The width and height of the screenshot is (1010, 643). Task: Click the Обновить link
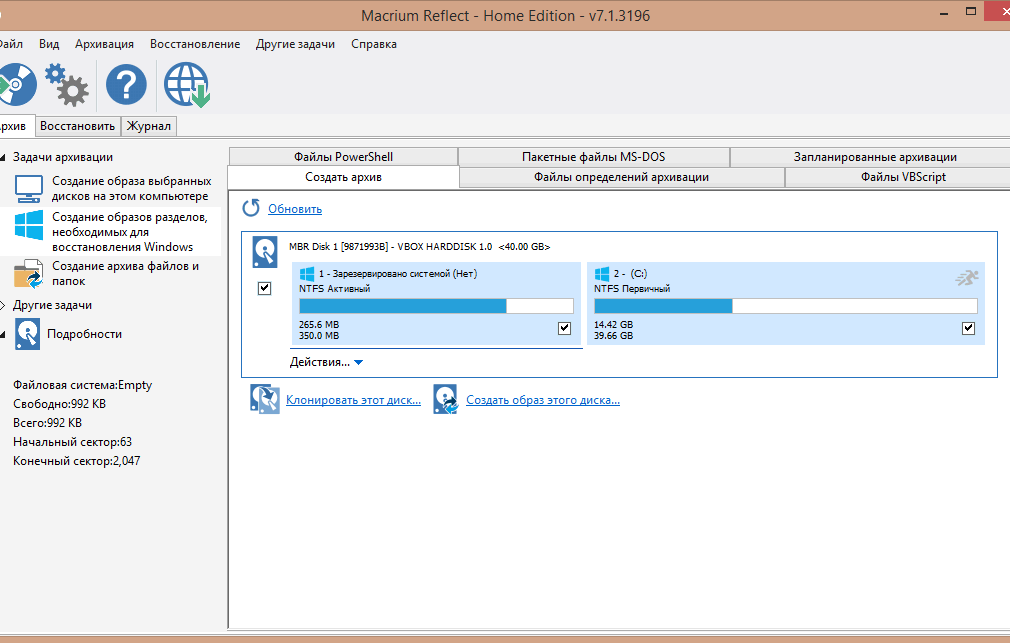pos(295,209)
